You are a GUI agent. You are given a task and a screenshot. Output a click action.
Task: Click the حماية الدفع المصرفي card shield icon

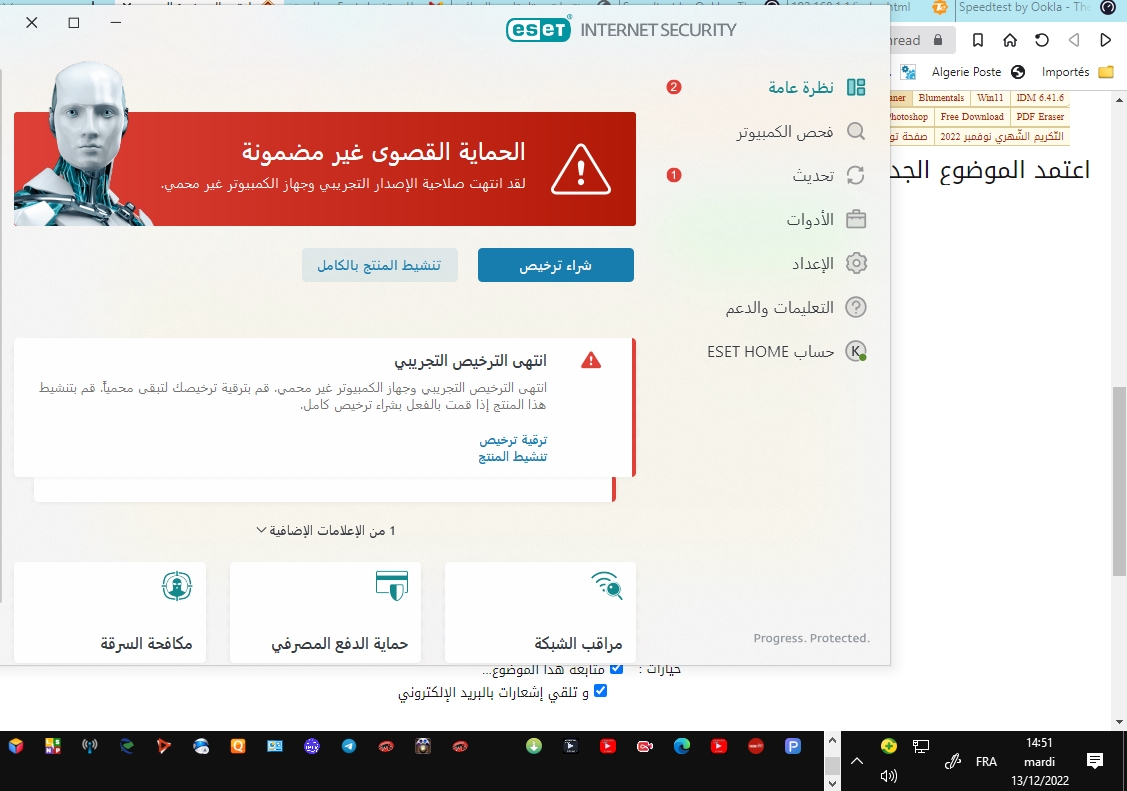pos(392,586)
